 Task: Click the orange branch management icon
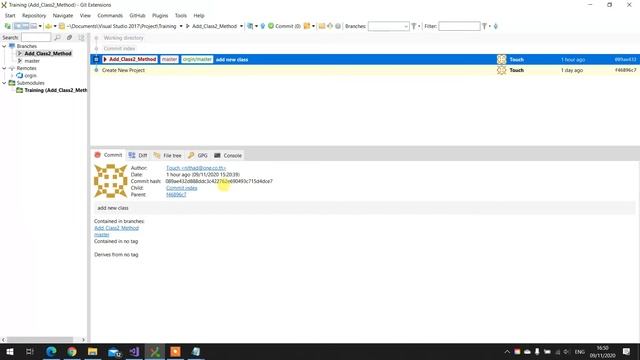click(x=307, y=26)
